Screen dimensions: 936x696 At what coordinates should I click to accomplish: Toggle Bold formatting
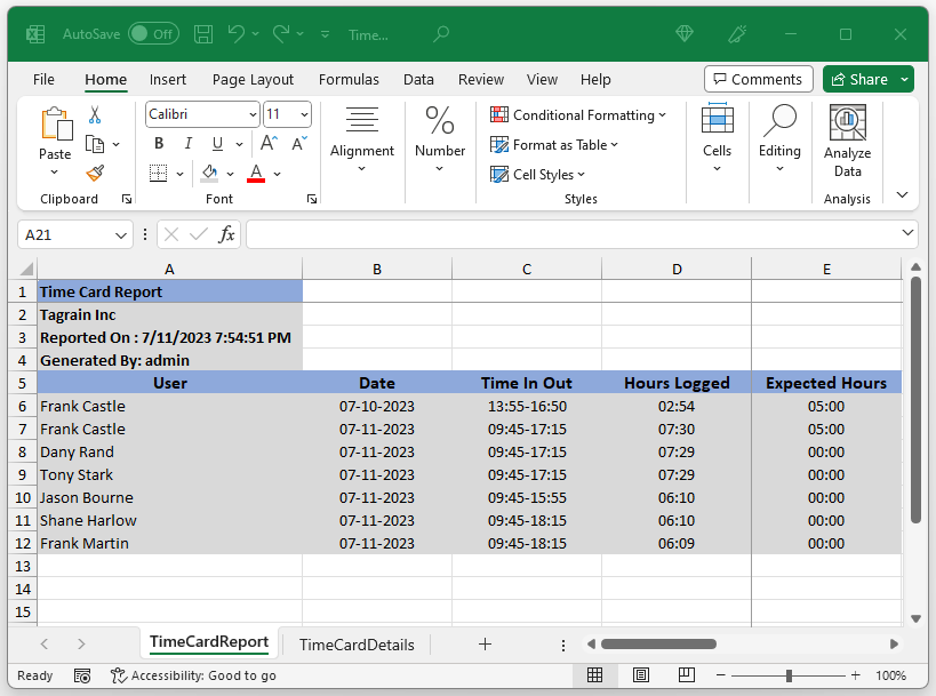[x=159, y=144]
